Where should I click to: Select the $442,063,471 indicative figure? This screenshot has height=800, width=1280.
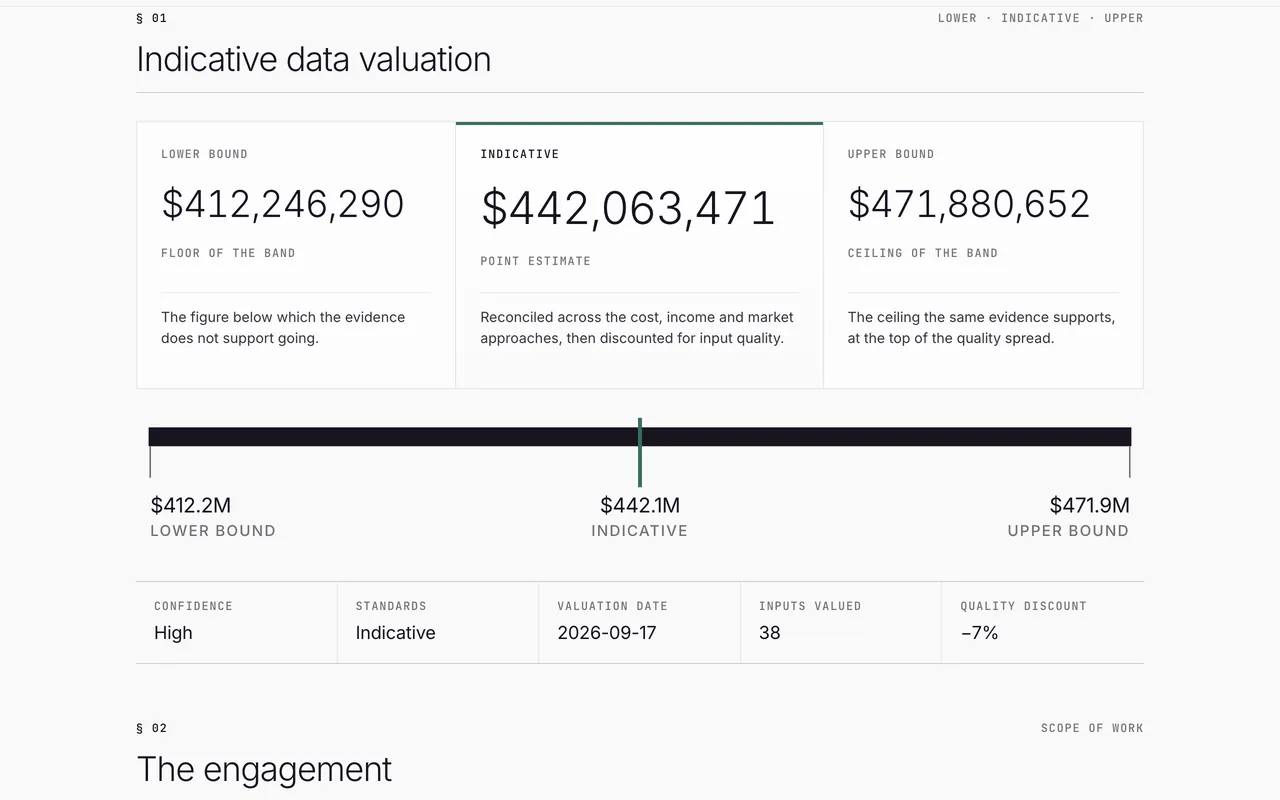[x=628, y=209]
